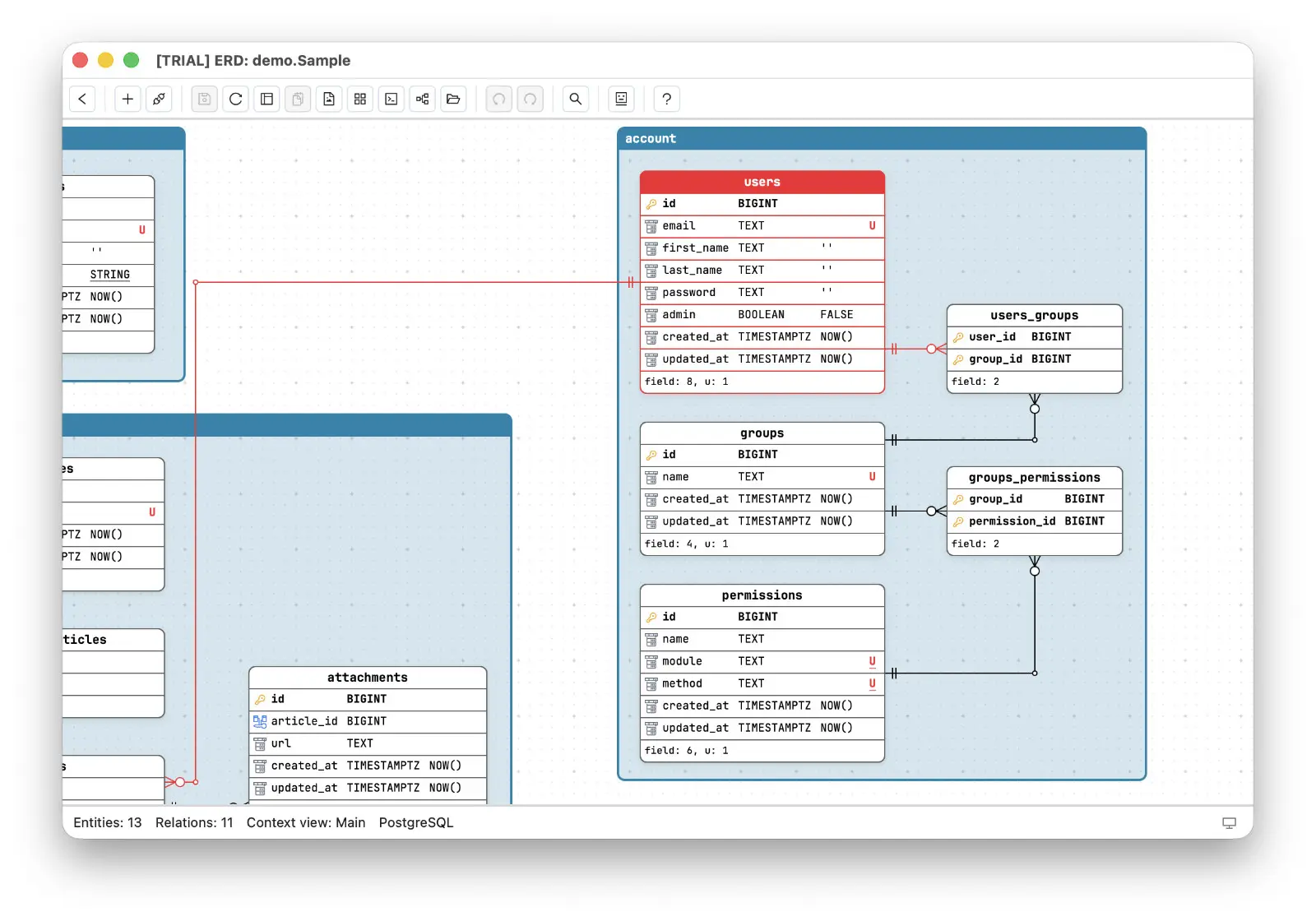Click the grid arrangement icon
1316x921 pixels.
(360, 99)
